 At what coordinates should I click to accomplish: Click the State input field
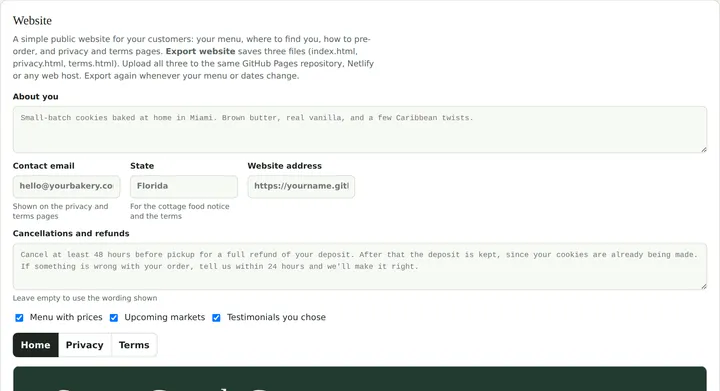point(184,186)
